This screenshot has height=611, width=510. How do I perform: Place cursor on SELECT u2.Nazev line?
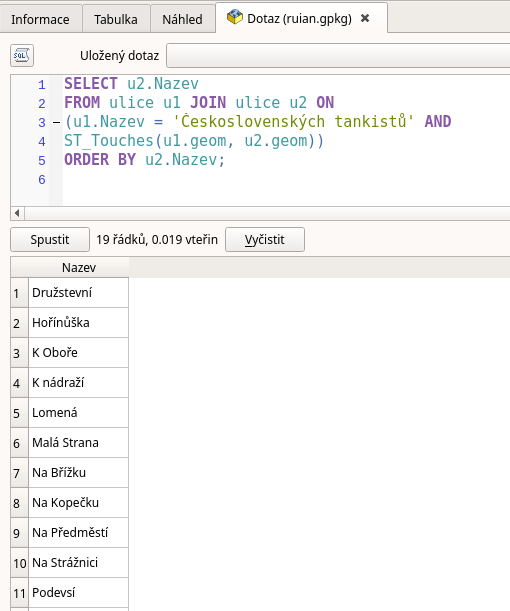(x=131, y=84)
